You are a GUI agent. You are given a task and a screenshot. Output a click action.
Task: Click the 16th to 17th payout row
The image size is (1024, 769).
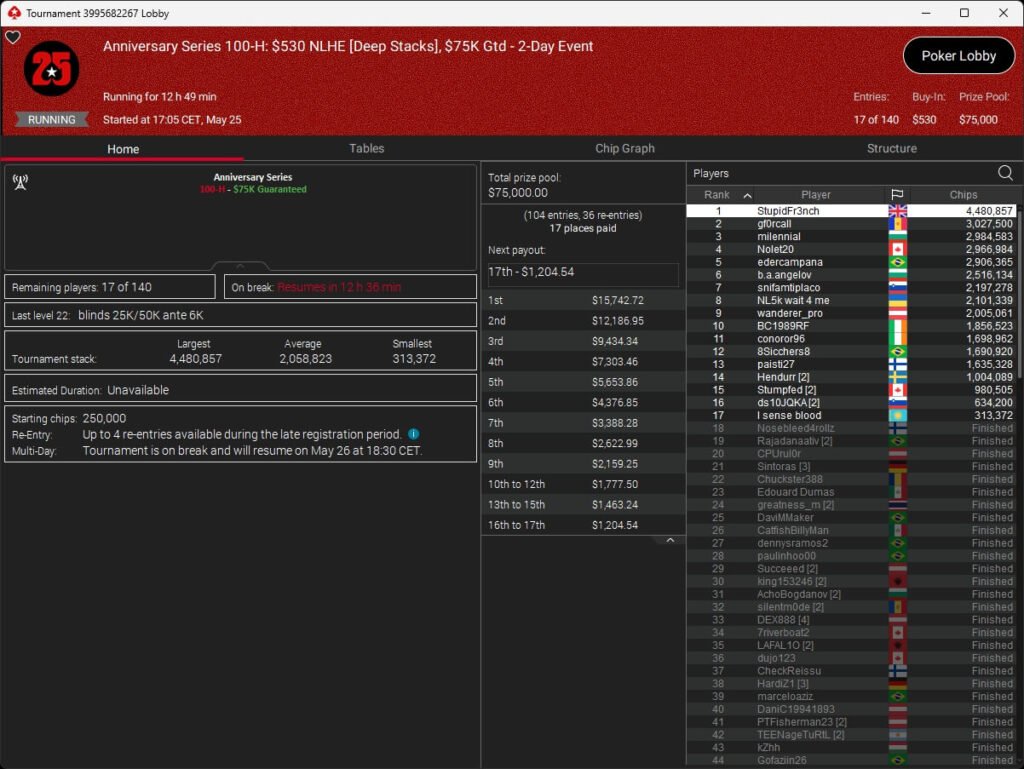pos(583,525)
